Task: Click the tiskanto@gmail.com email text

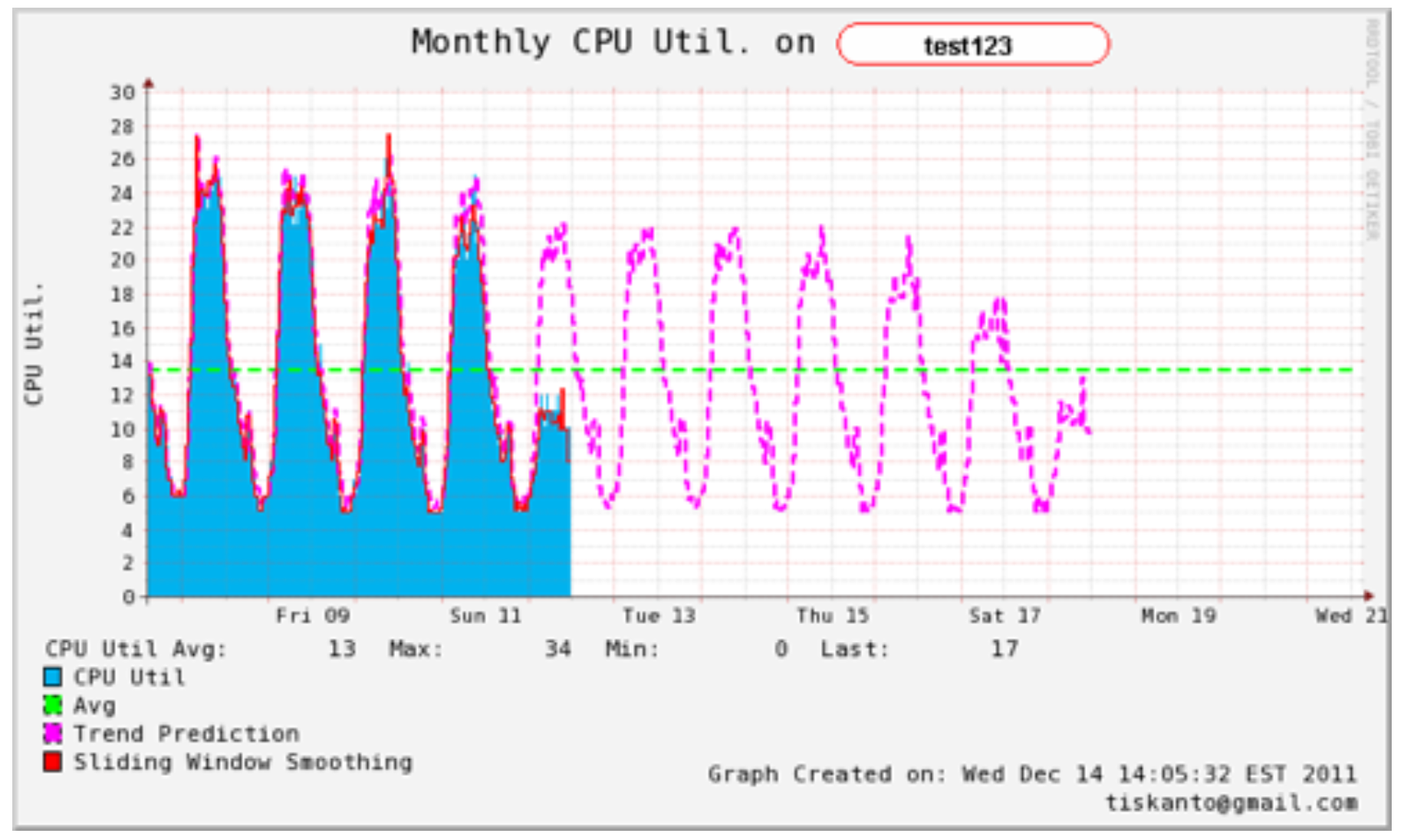Action: (1231, 802)
